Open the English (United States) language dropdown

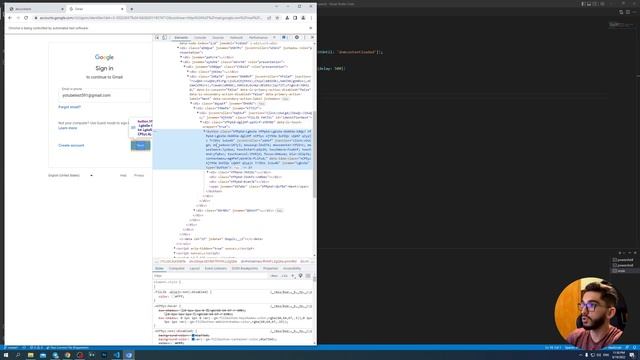click(71, 176)
